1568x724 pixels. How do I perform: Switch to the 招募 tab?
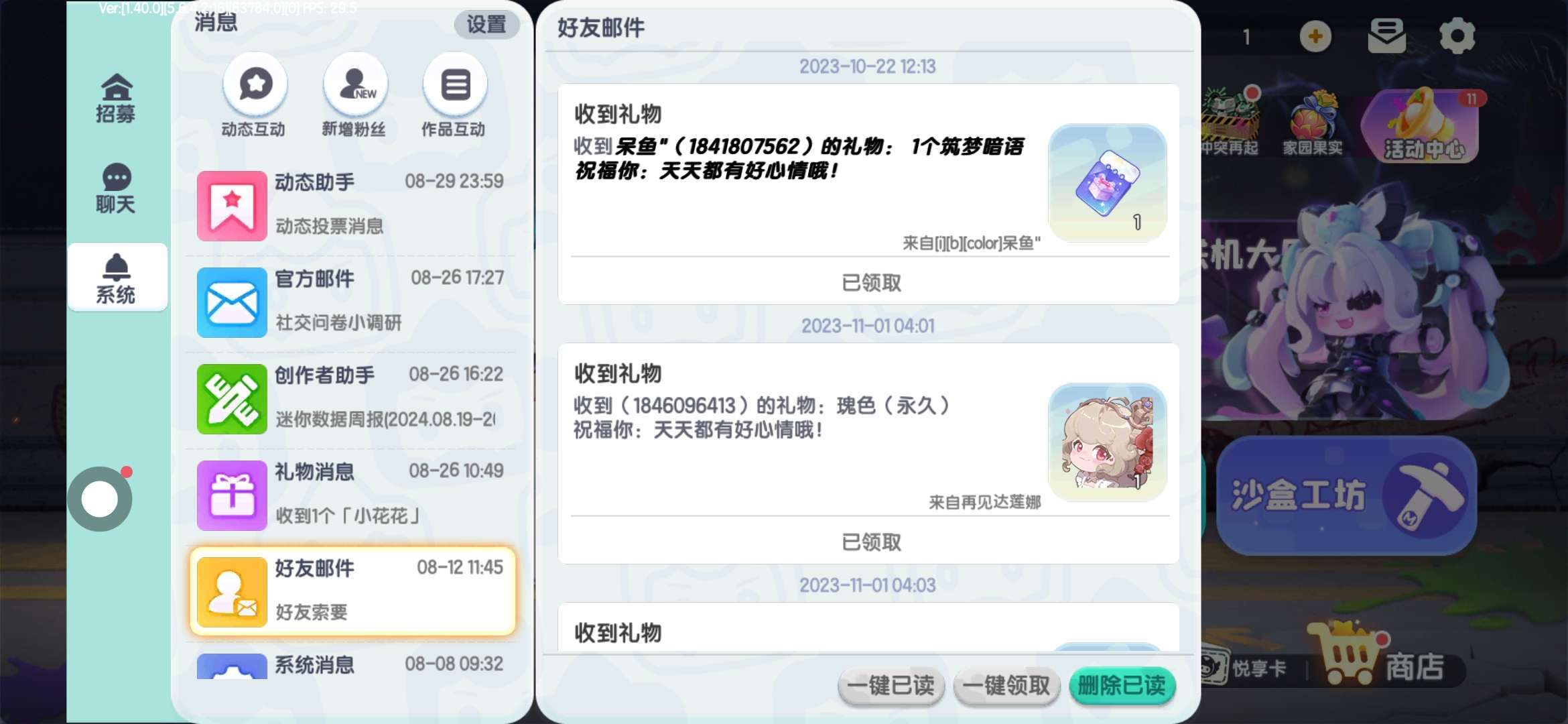(116, 98)
